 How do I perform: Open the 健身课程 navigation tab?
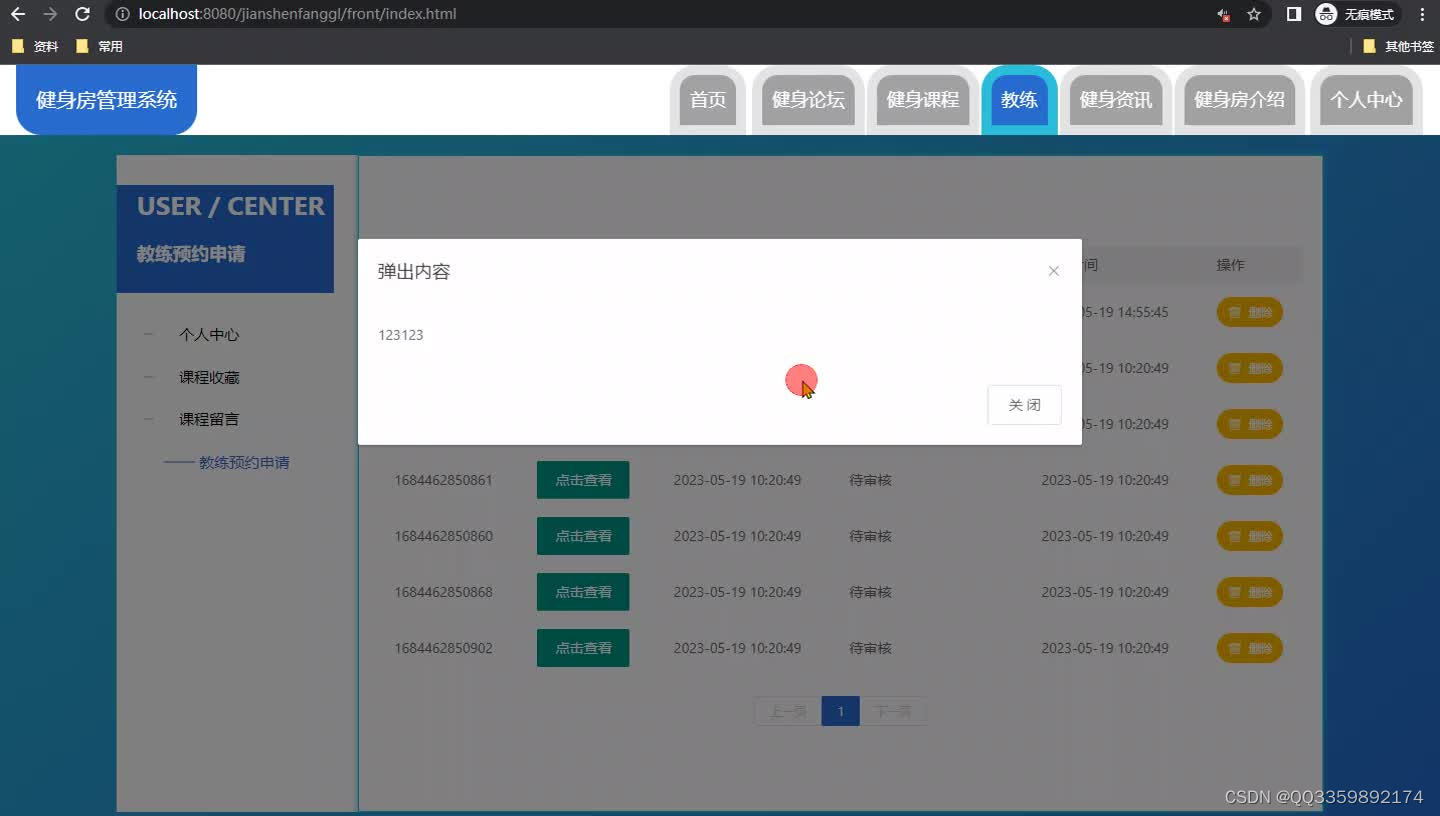pyautogui.click(x=923, y=100)
